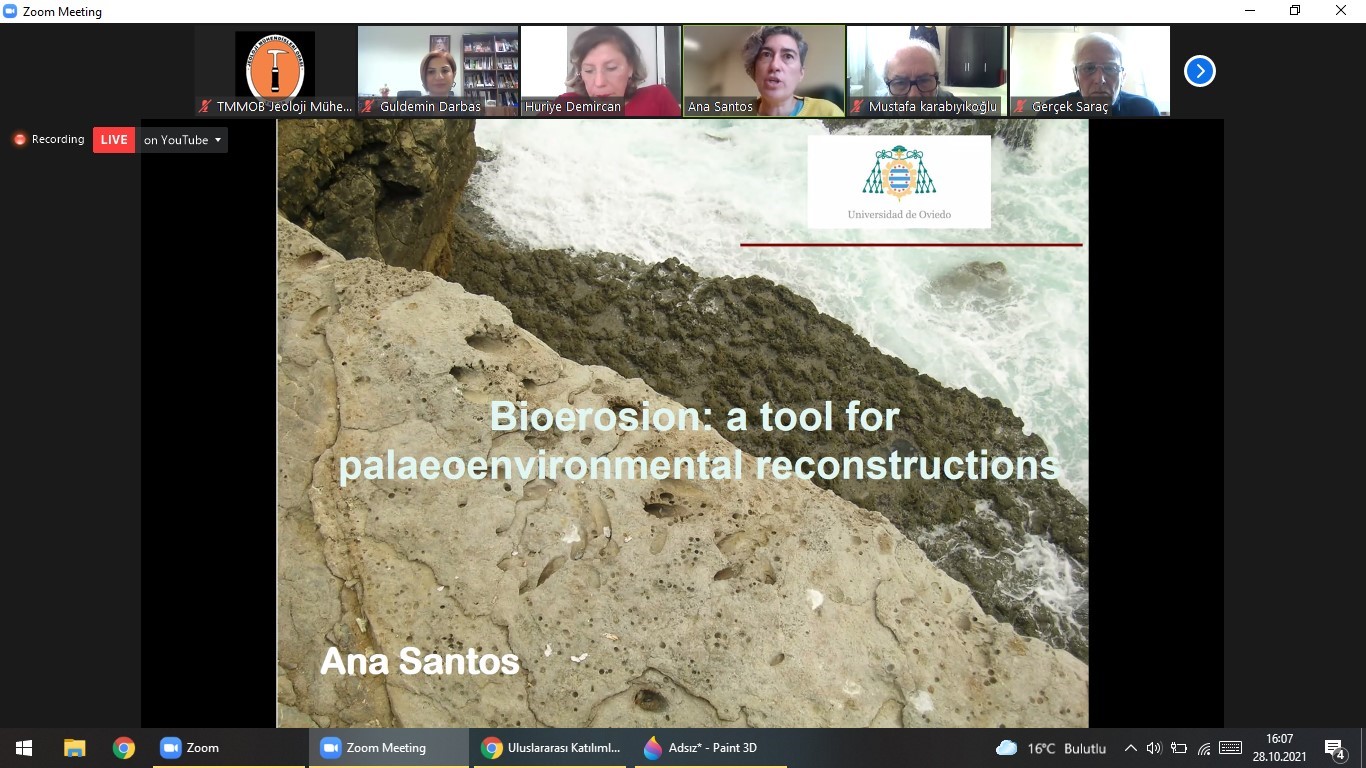The image size is (1366, 768).
Task: Select Guldemin Darbas video thumbnail
Action: click(438, 70)
